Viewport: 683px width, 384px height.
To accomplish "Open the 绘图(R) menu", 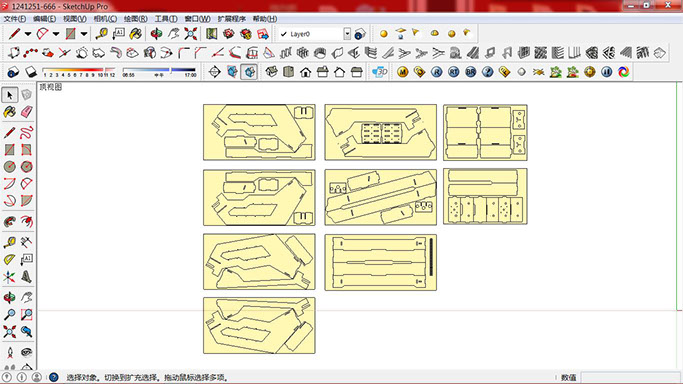I will click(135, 19).
